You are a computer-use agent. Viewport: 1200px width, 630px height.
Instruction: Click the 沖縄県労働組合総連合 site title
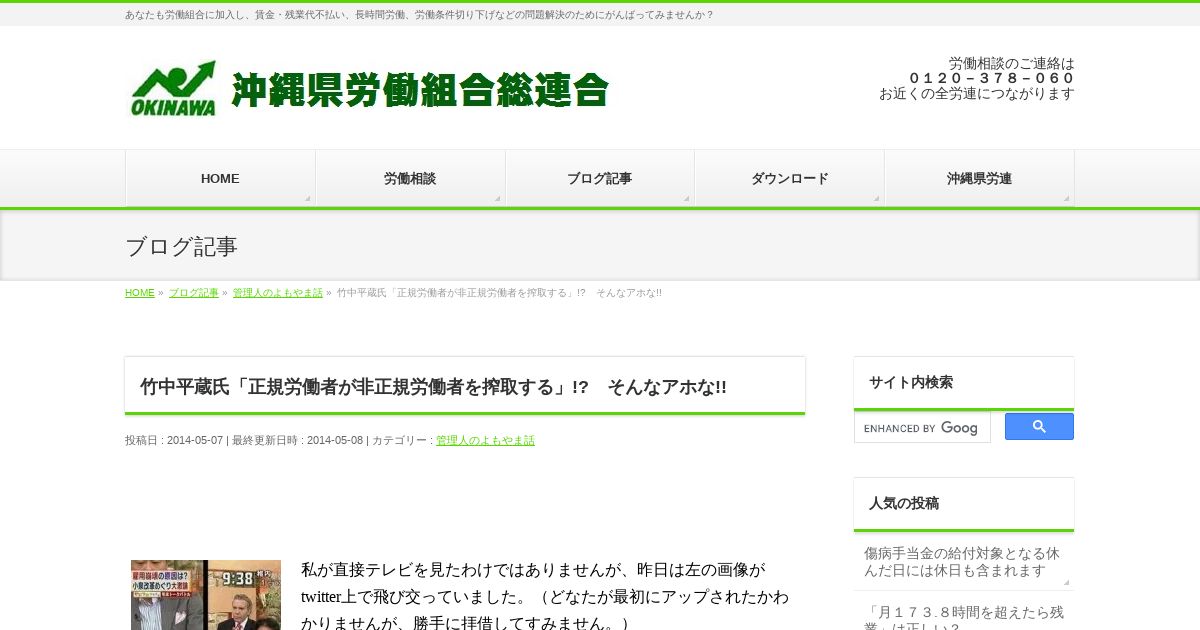point(420,90)
